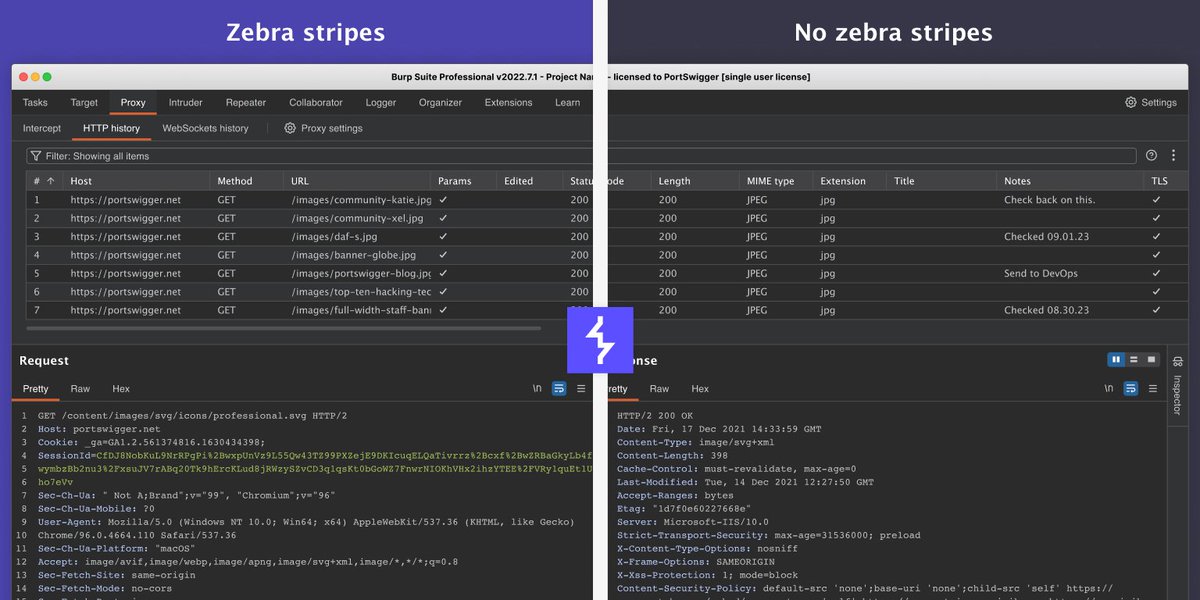This screenshot has width=1200, height=600.
Task: Select the Proxy tab
Action: pos(133,102)
